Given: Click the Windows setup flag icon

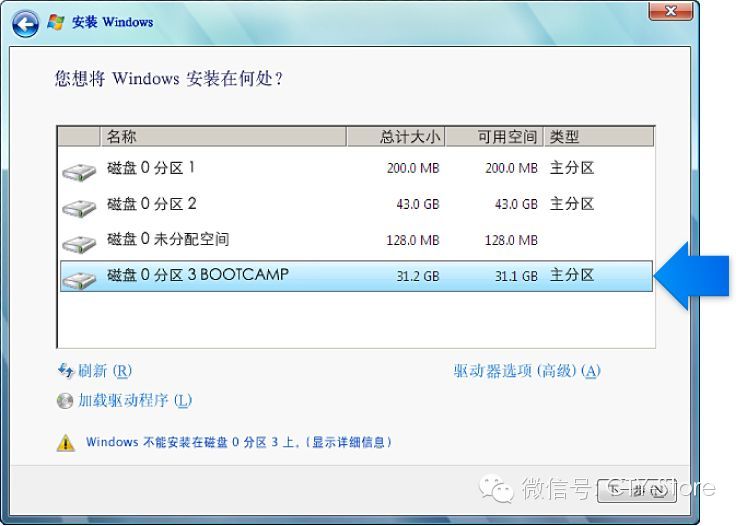Looking at the screenshot, I should point(56,22).
